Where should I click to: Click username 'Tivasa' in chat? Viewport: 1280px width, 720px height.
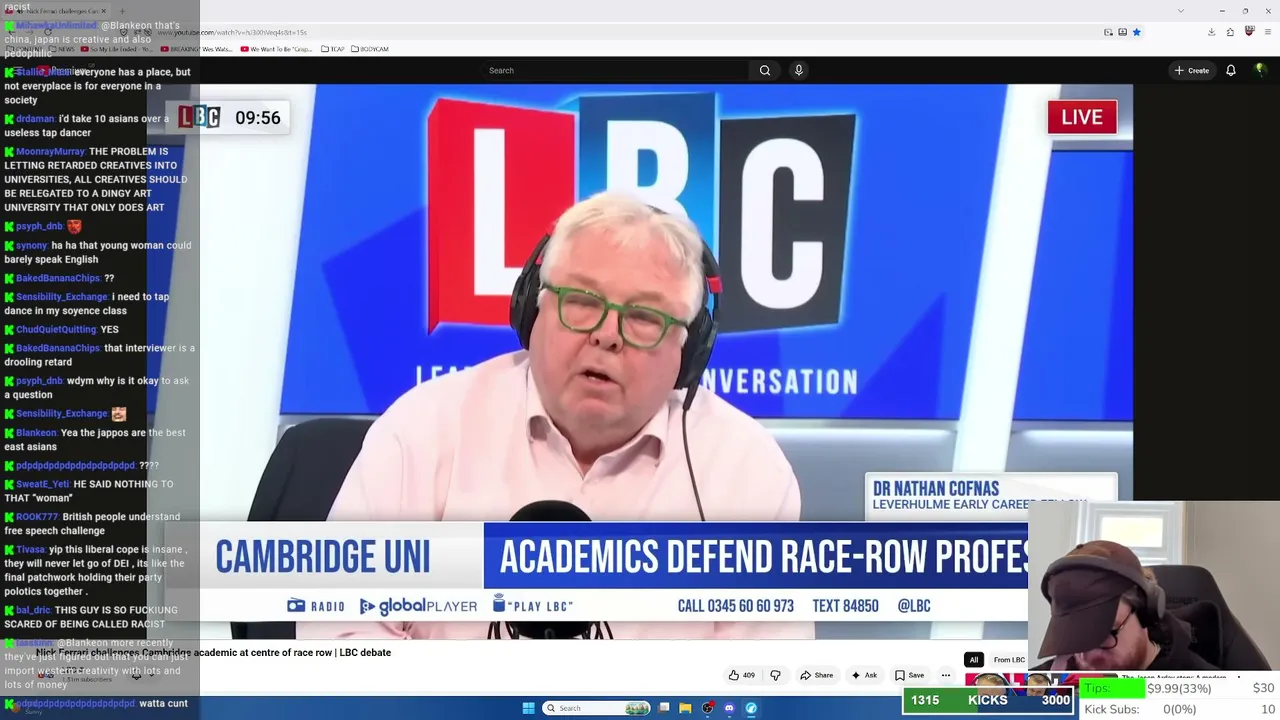tap(30, 550)
